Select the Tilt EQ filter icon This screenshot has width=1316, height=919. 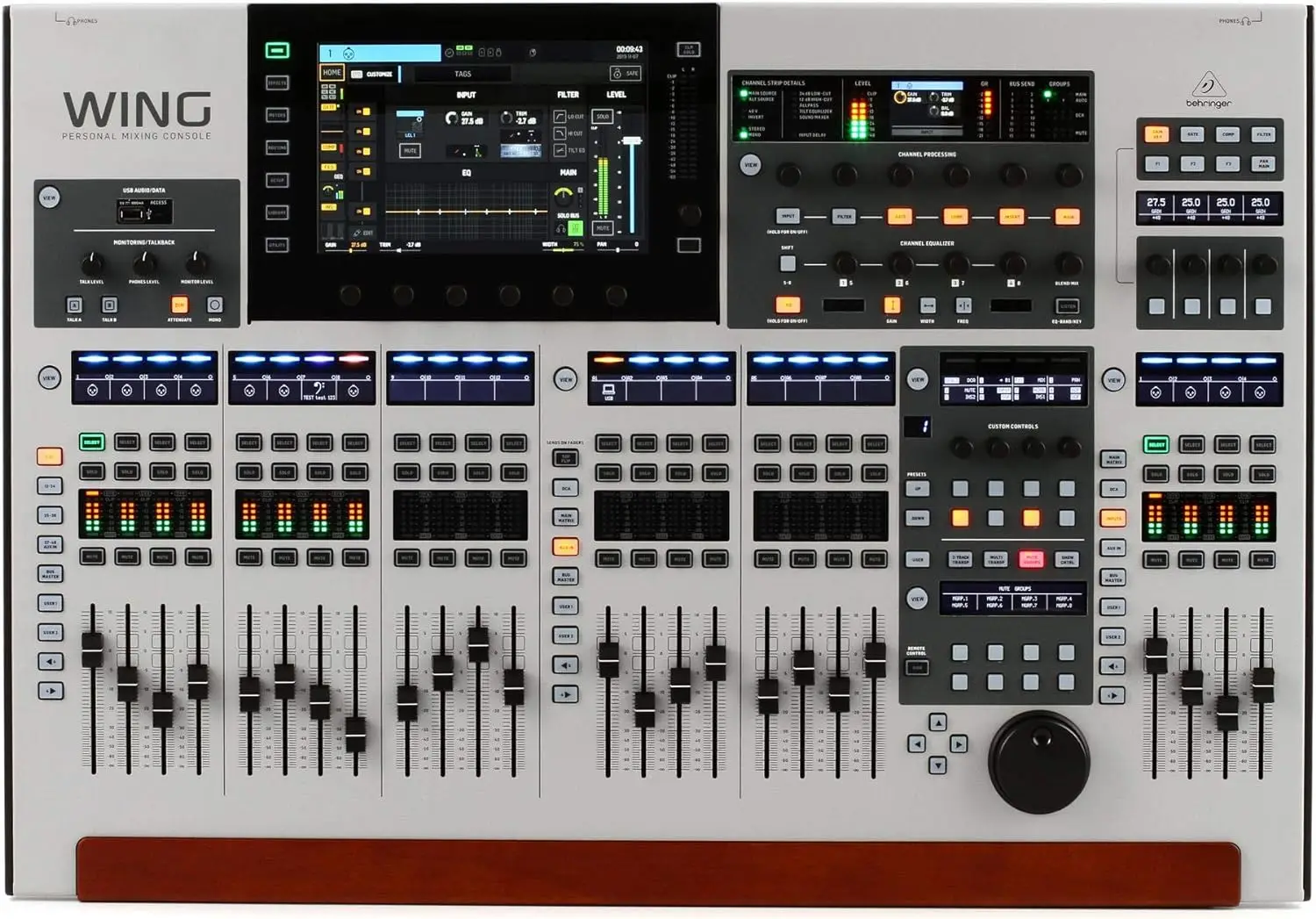(x=560, y=150)
